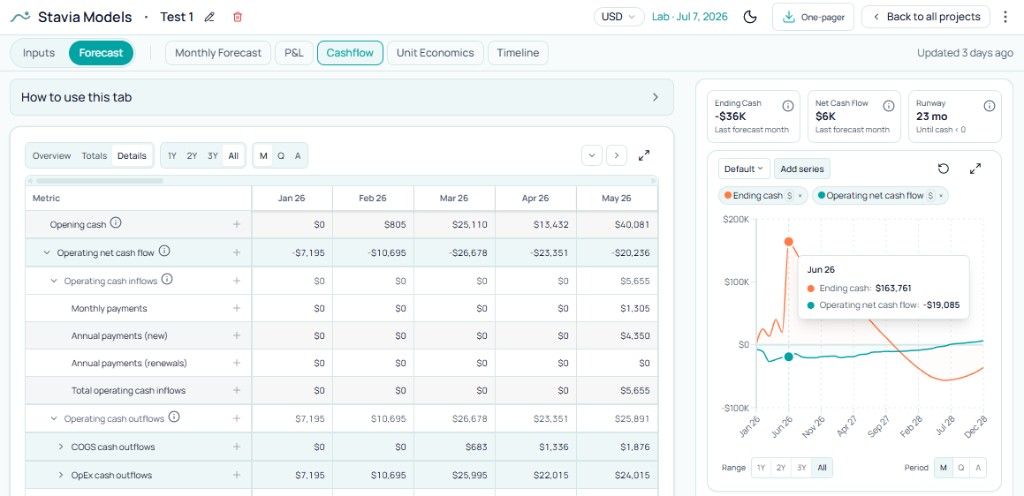
Task: Switch to Forecast mode
Action: [101, 53]
